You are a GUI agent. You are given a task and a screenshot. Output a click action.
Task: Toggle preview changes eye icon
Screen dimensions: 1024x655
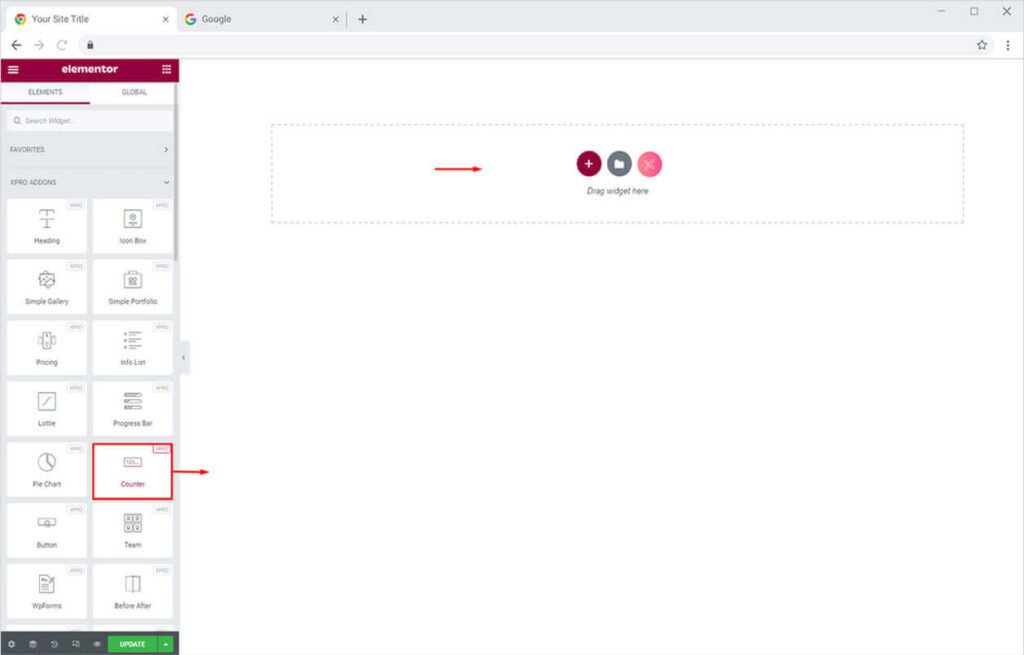97,644
